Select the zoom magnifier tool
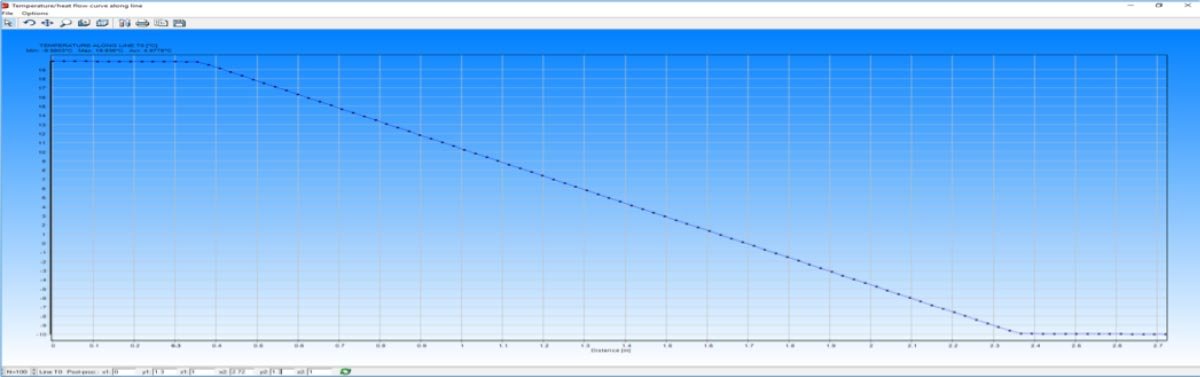 click(66, 23)
